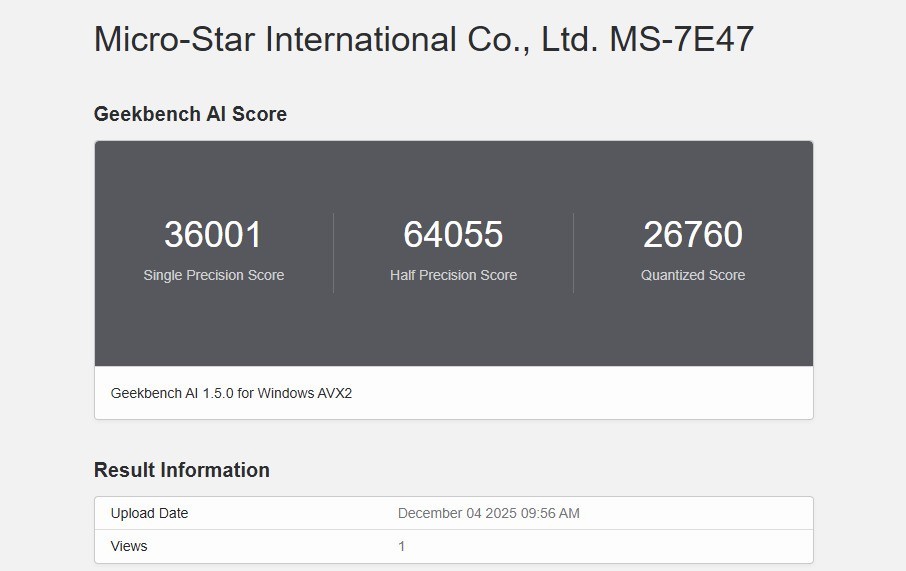Viewport: 906px width, 571px height.
Task: Select the 64055 half precision score number
Action: click(453, 235)
